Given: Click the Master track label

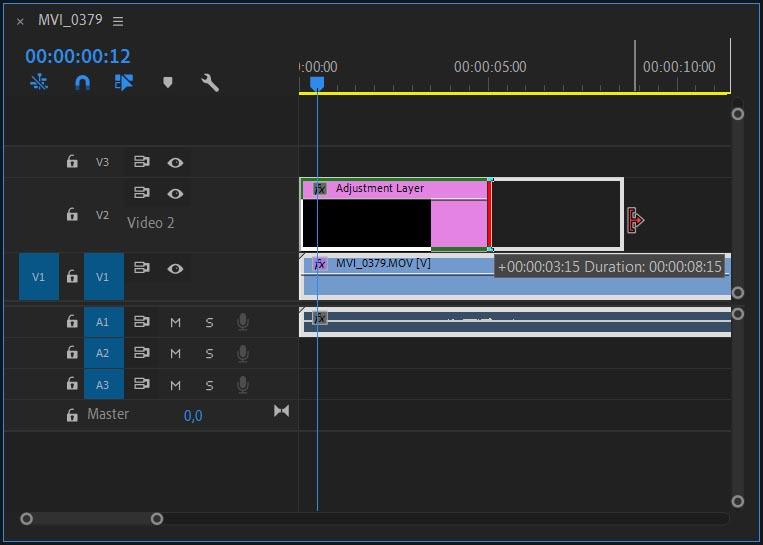Looking at the screenshot, I should [x=108, y=414].
